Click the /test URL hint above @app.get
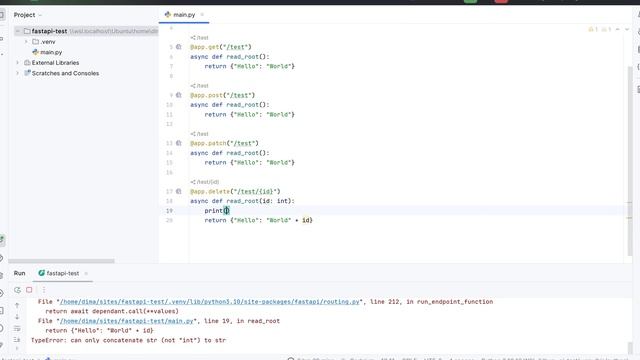The width and height of the screenshot is (640, 360). click(x=200, y=38)
